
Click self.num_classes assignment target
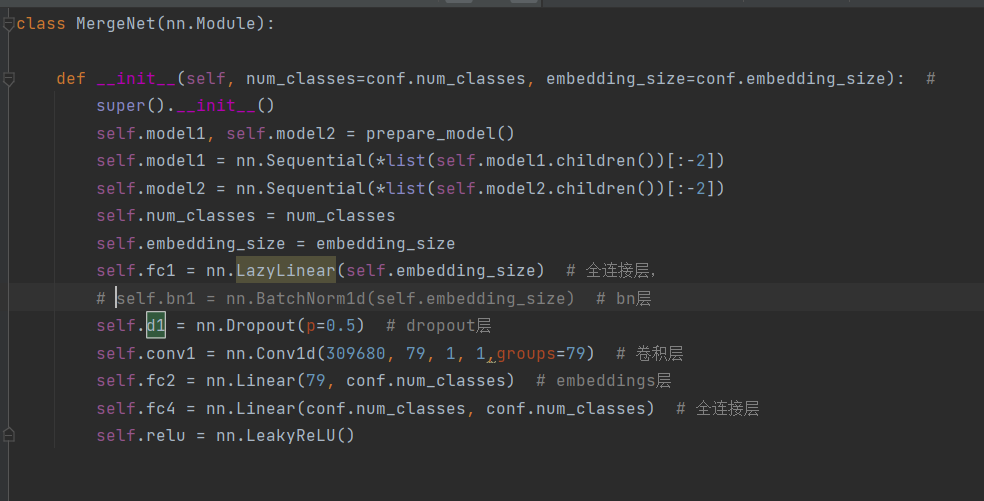[x=176, y=216]
